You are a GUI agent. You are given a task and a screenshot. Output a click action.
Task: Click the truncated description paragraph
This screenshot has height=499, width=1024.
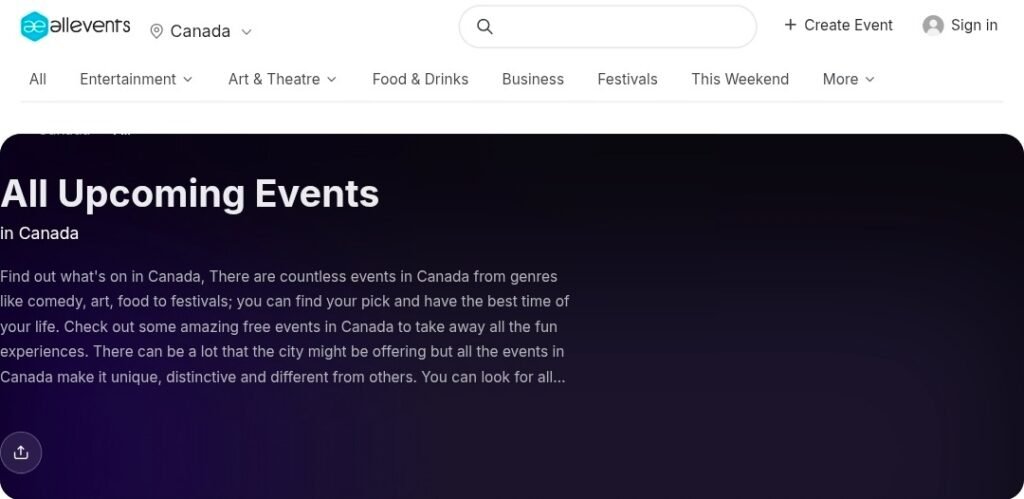click(285, 327)
